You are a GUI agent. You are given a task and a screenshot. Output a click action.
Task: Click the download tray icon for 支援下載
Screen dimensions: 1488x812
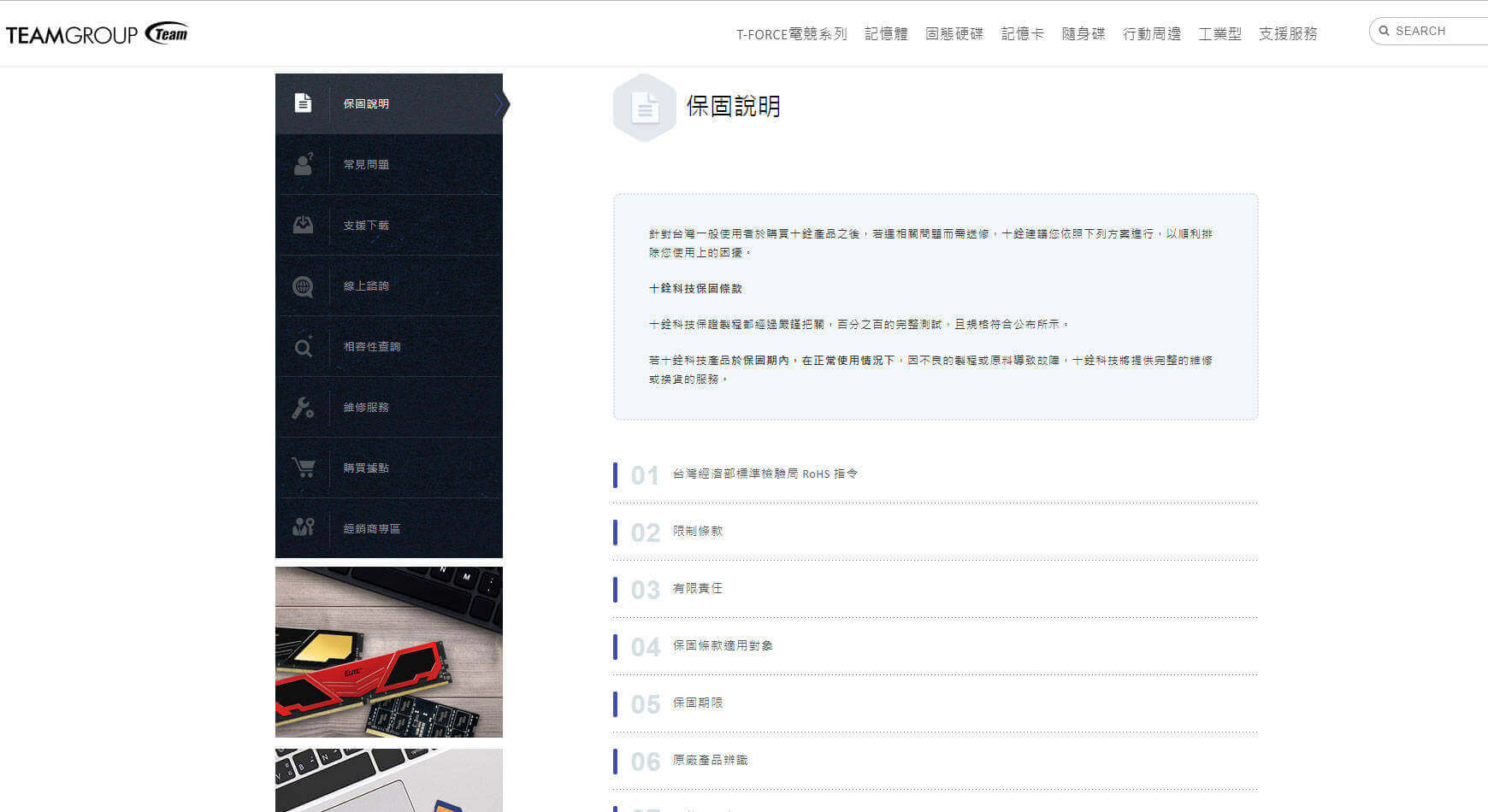point(303,225)
